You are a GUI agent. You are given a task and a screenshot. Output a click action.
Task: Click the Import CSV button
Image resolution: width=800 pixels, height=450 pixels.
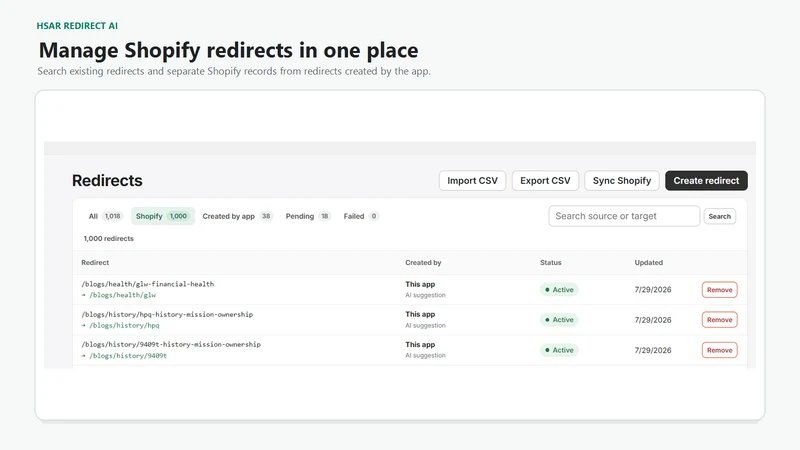pyautogui.click(x=472, y=181)
